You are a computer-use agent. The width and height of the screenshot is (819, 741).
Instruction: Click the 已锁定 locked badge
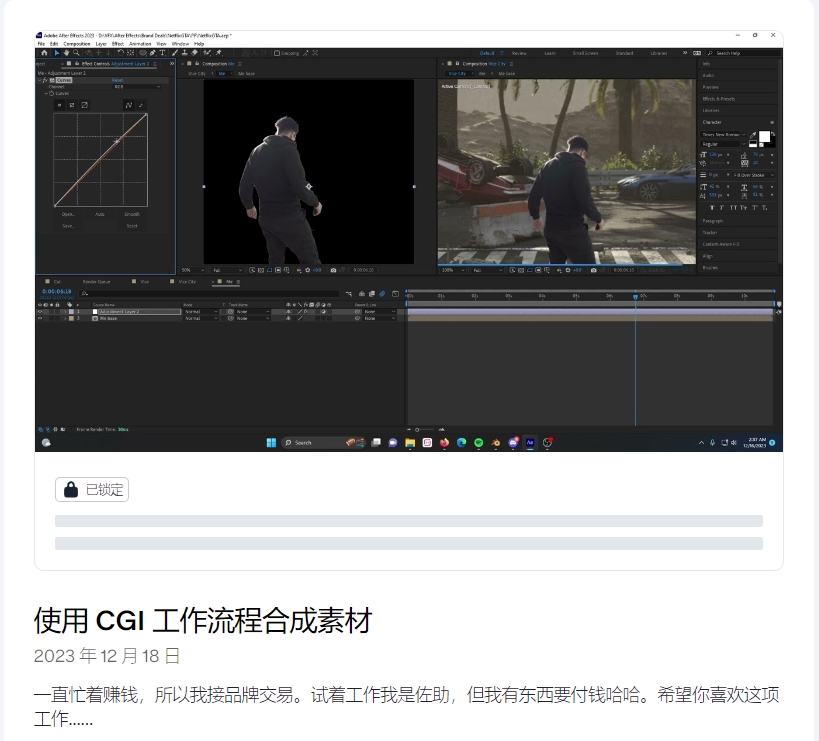tap(92, 490)
